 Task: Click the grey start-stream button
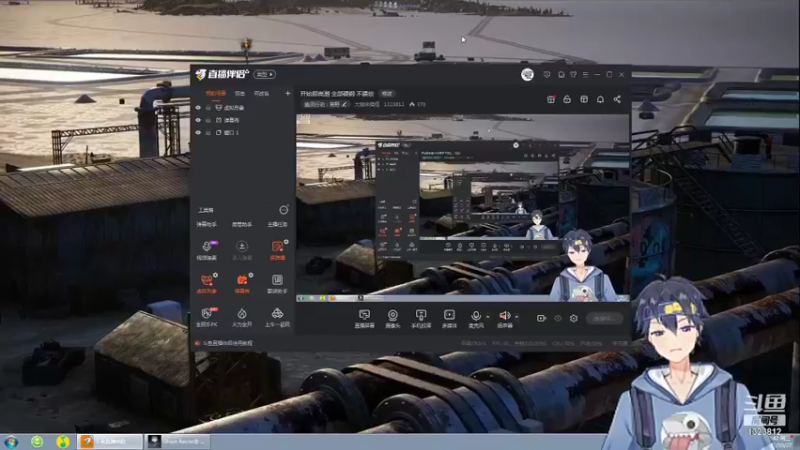click(604, 318)
